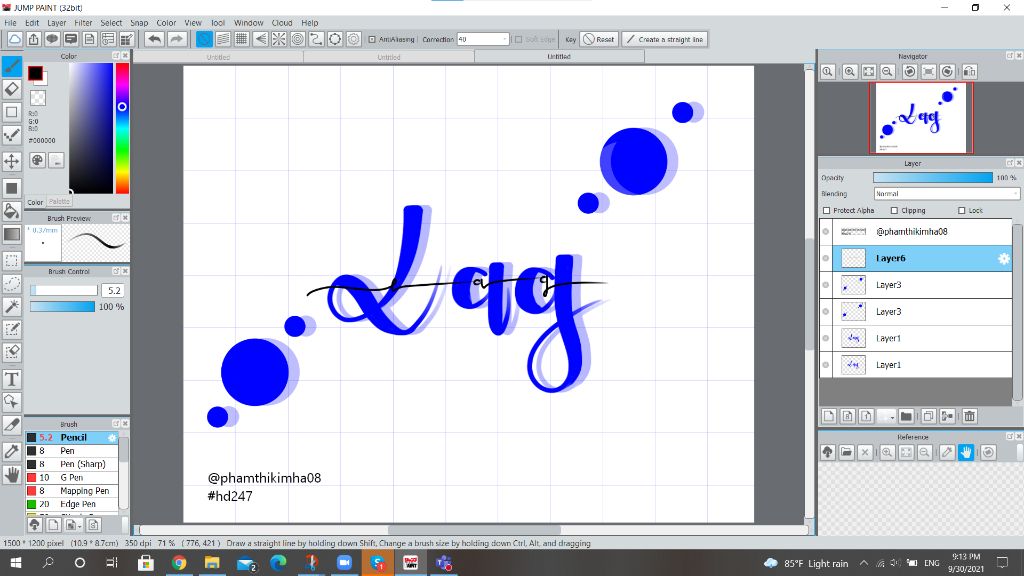
Task: Click the brush size field showing 5.2
Action: coord(114,291)
